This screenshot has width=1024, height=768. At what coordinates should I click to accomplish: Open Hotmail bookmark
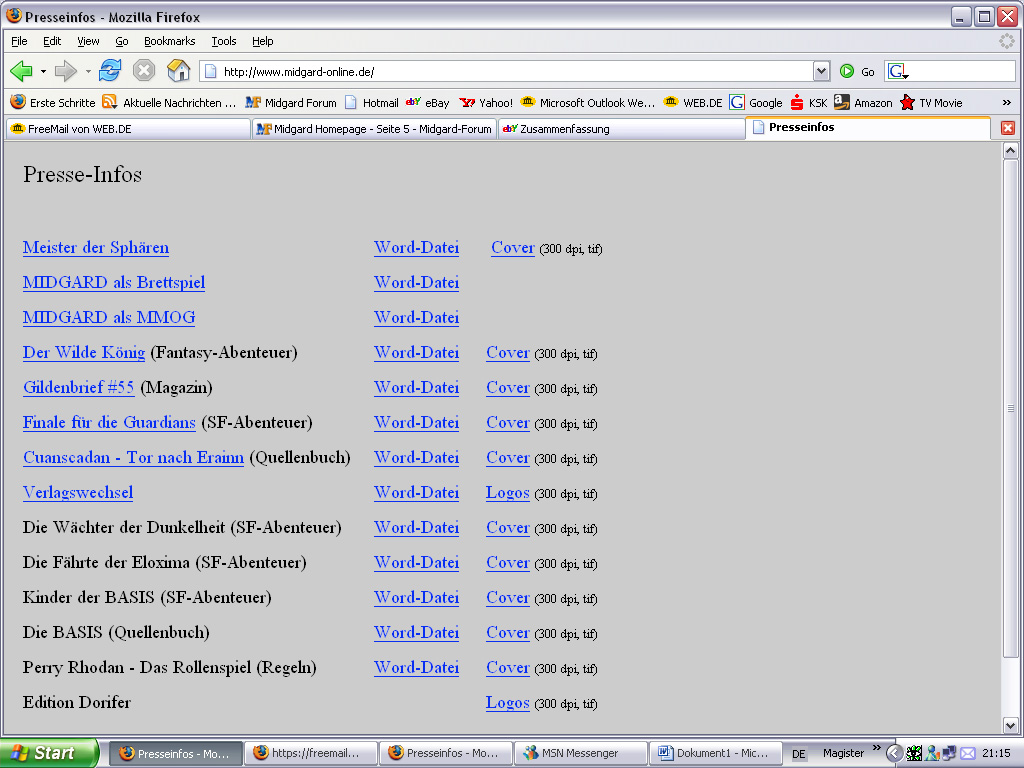point(371,103)
